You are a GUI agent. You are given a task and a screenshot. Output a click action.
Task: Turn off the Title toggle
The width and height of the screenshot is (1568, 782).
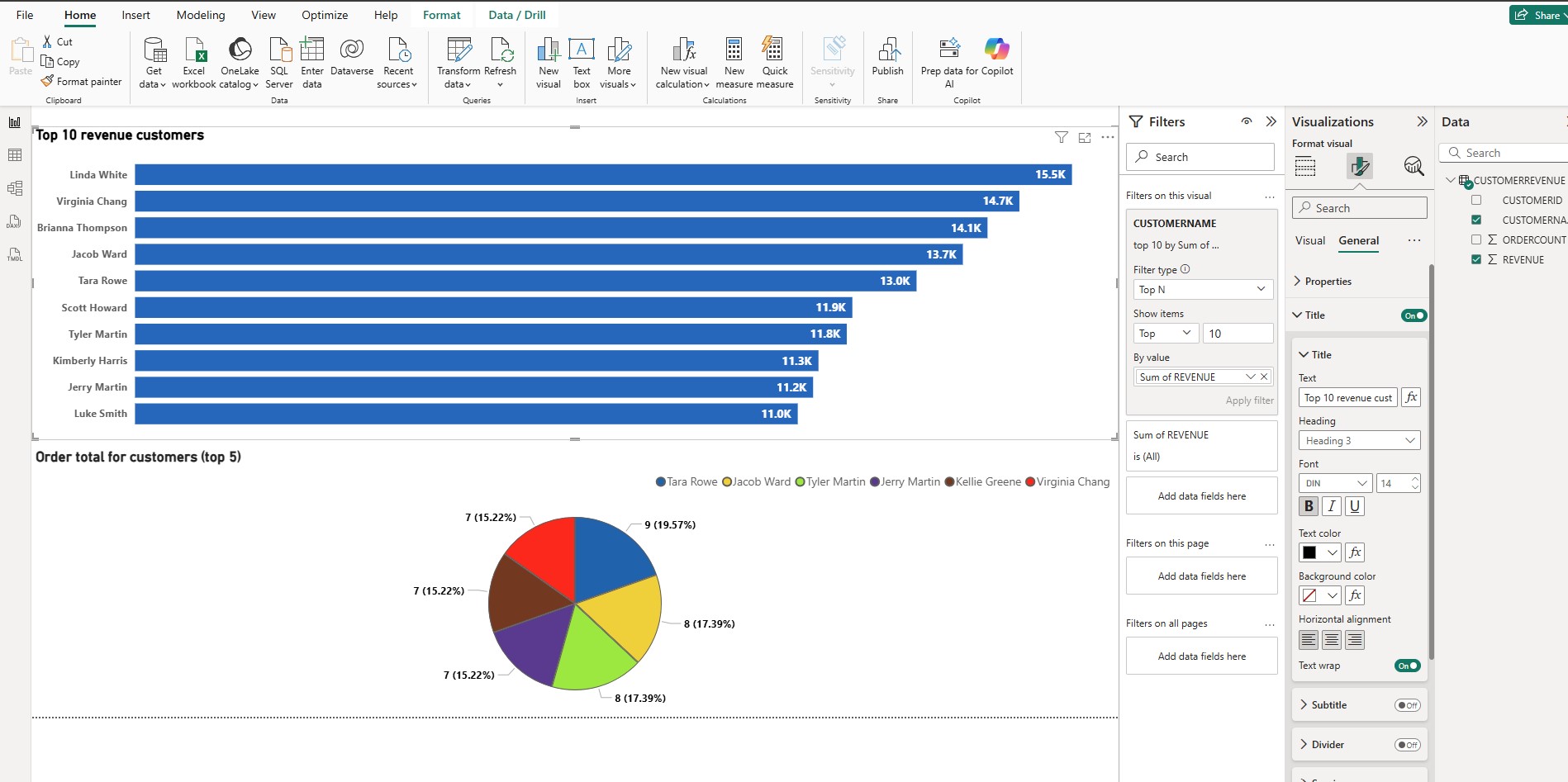click(x=1414, y=315)
